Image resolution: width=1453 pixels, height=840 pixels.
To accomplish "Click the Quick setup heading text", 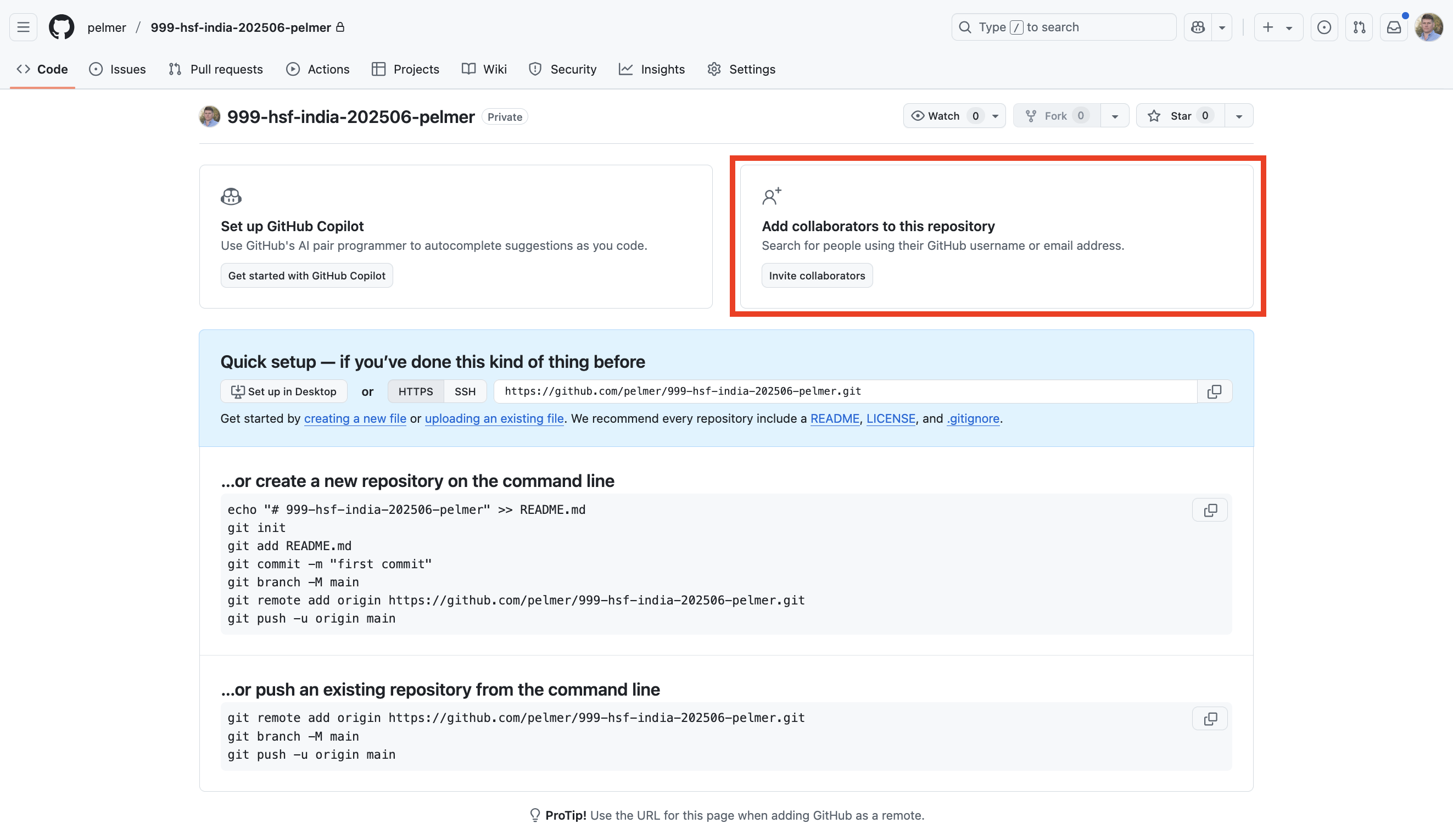I will 433,362.
